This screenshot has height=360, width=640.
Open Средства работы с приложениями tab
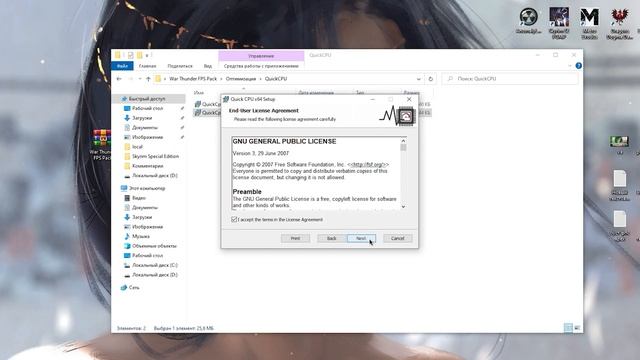(261, 66)
